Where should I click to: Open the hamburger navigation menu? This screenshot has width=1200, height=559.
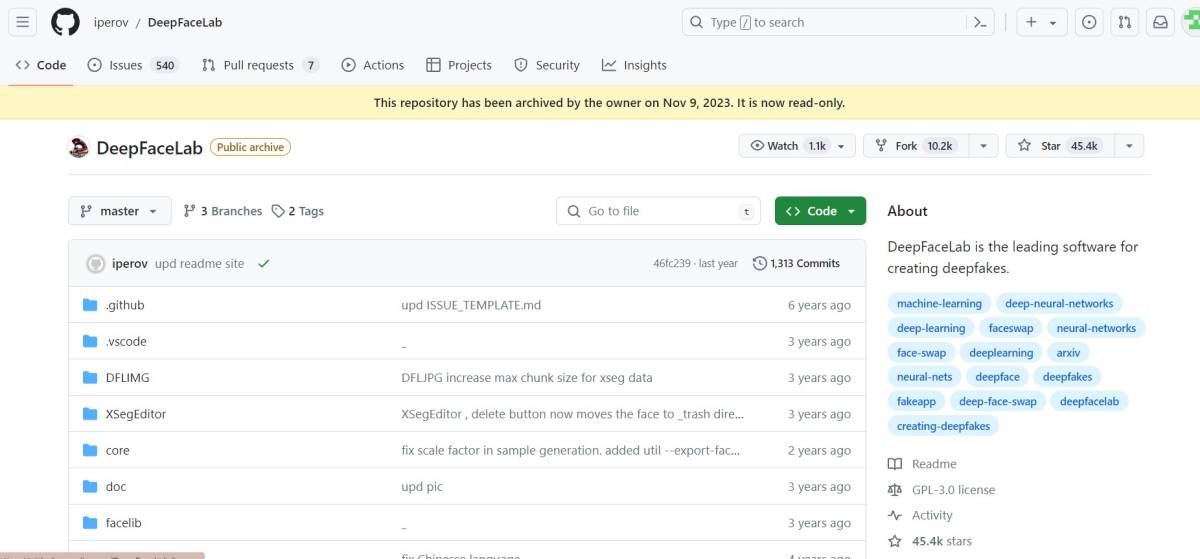pos(23,22)
